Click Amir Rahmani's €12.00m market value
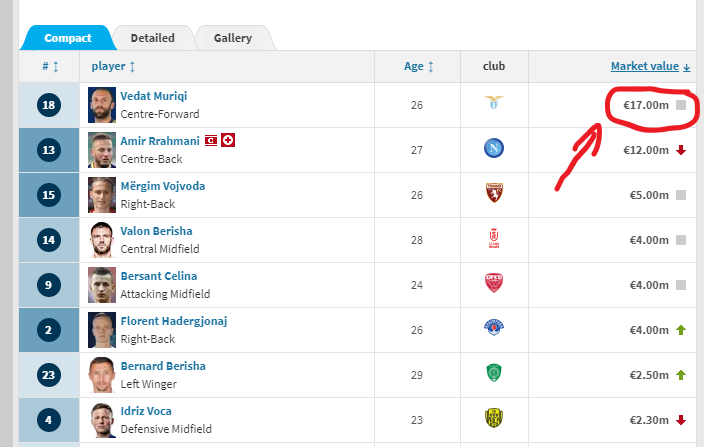This screenshot has height=447, width=704. coord(645,150)
